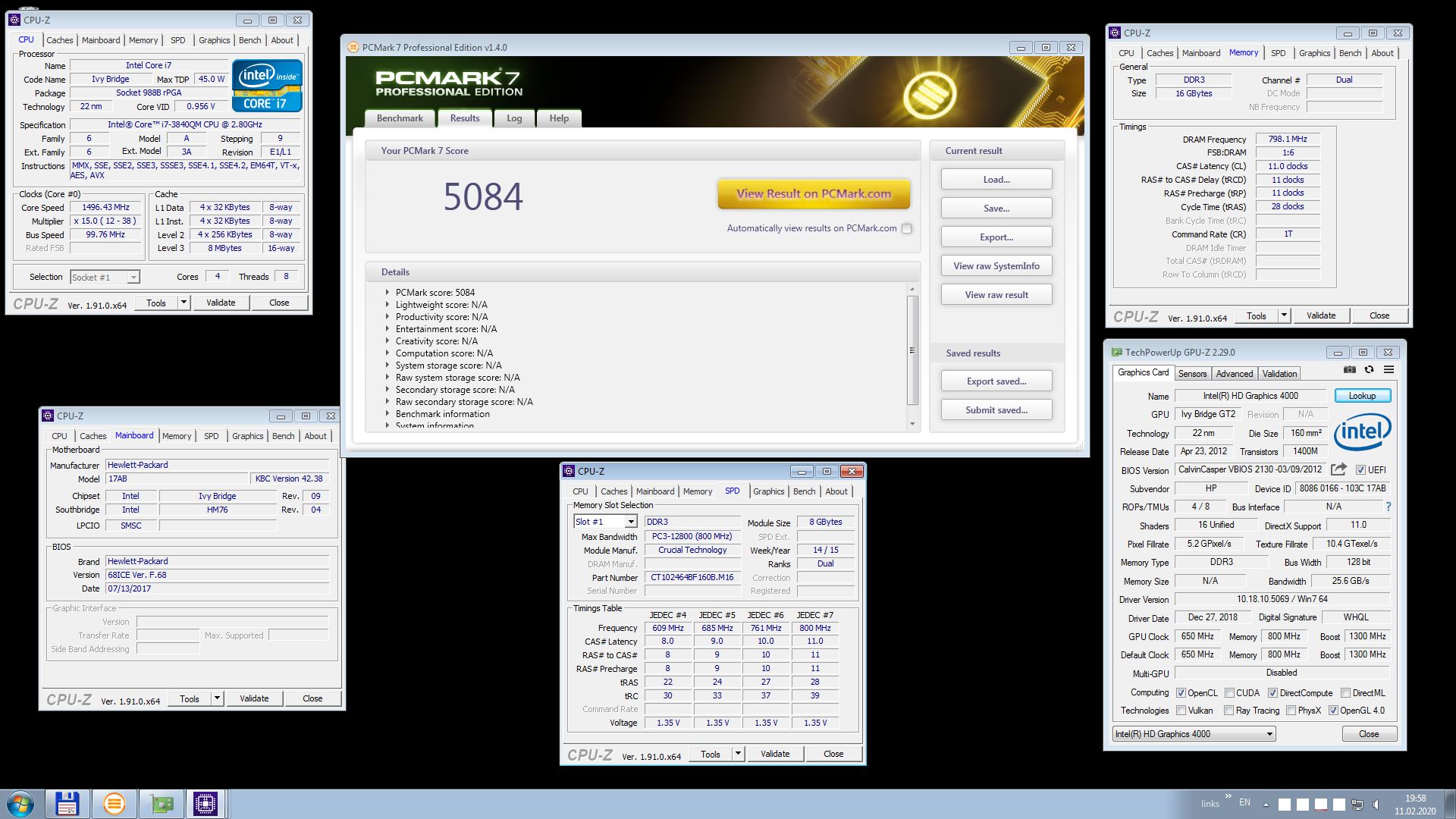Switch to GPU-Z Advanced tab
The image size is (1456, 819).
click(x=1235, y=374)
